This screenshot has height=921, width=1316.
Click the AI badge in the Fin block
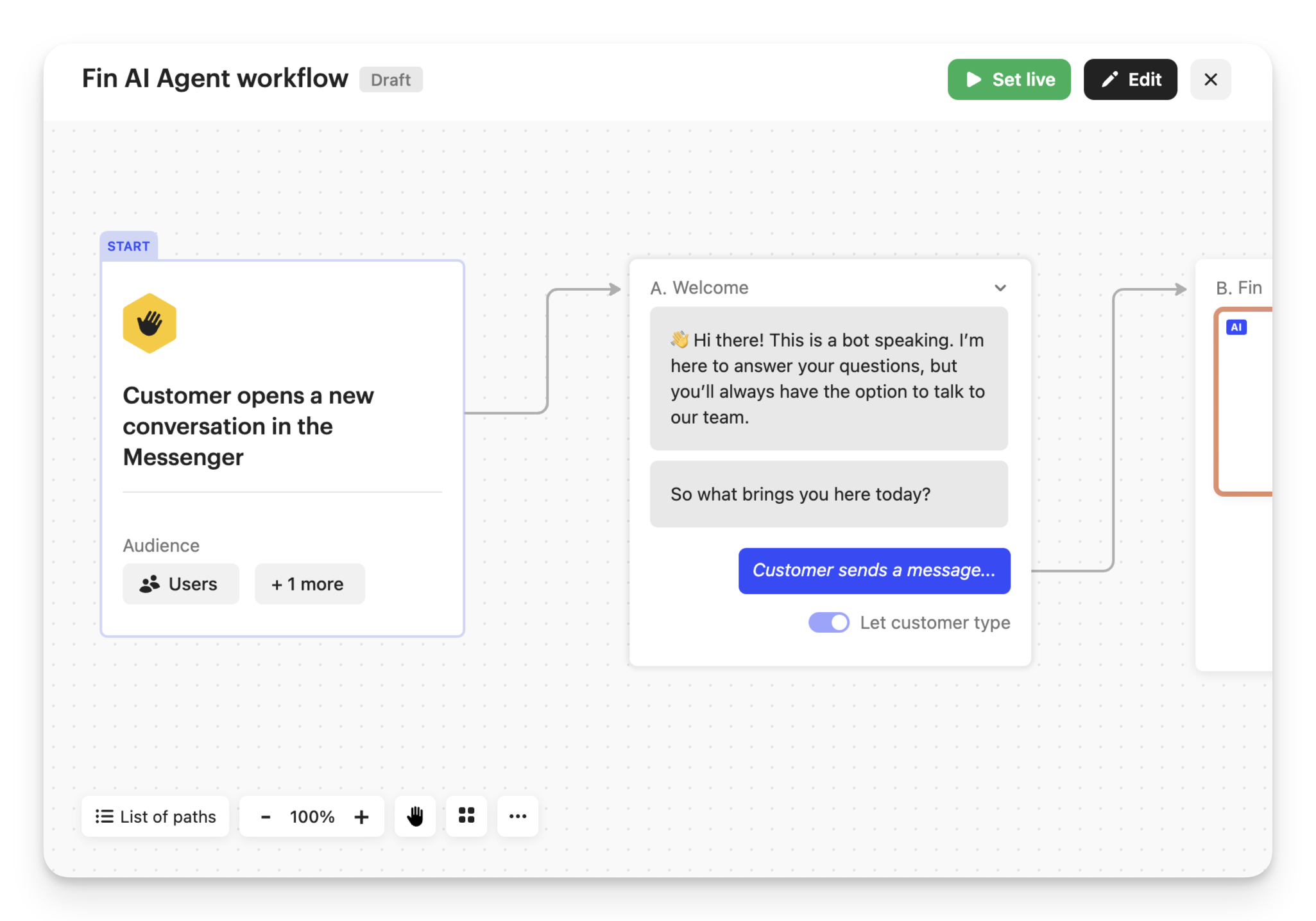coord(1236,327)
